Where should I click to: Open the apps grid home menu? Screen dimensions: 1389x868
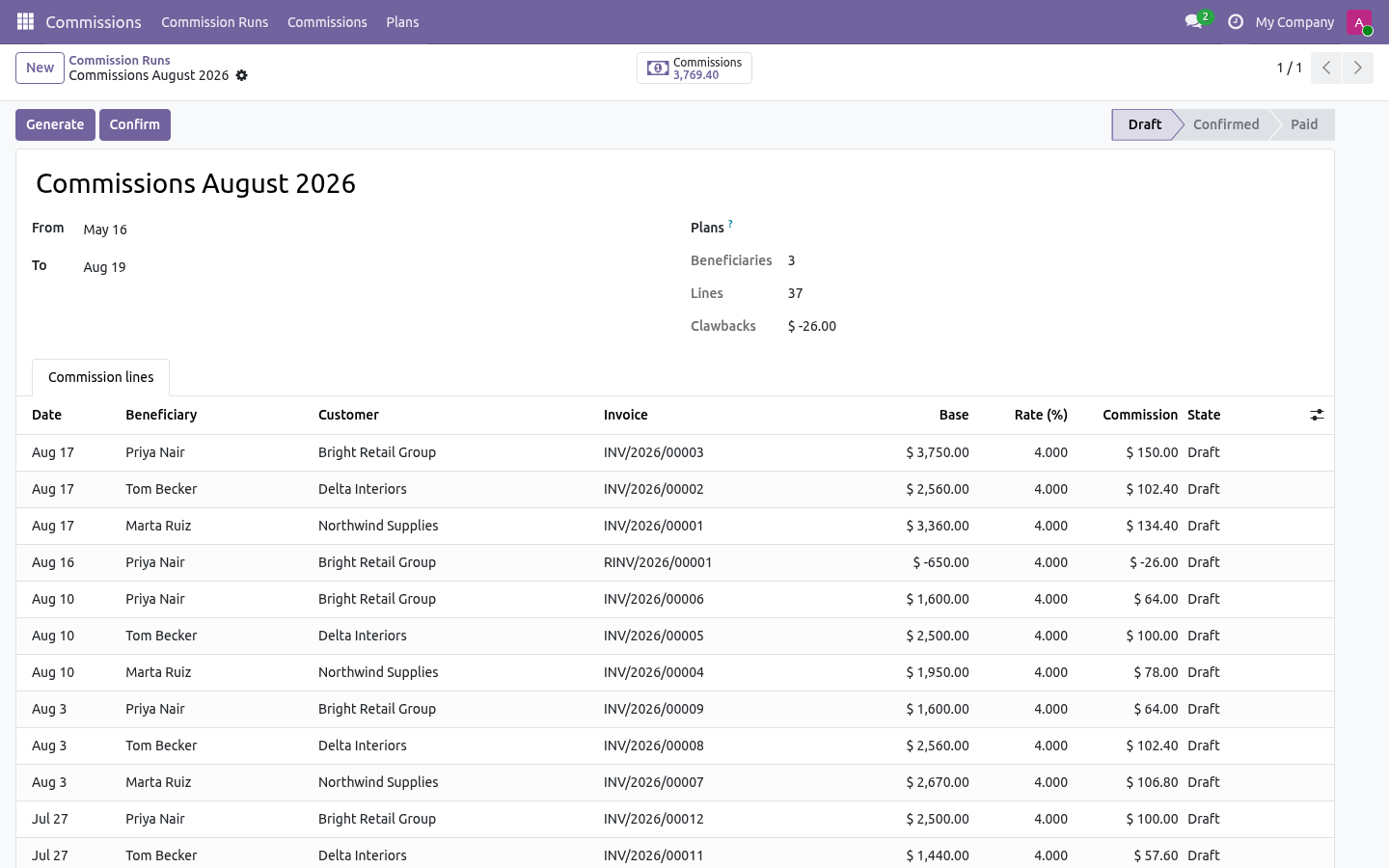pos(26,21)
